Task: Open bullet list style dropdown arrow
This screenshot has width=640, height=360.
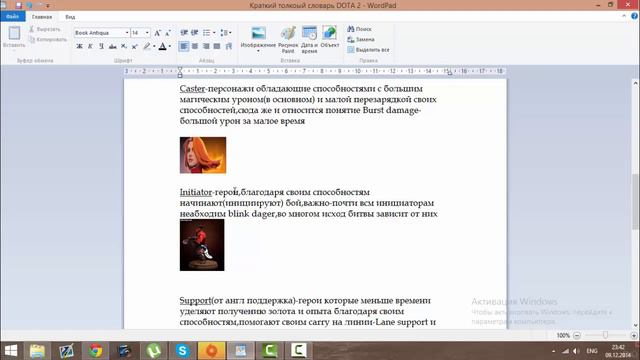Action: pyautogui.click(x=214, y=33)
